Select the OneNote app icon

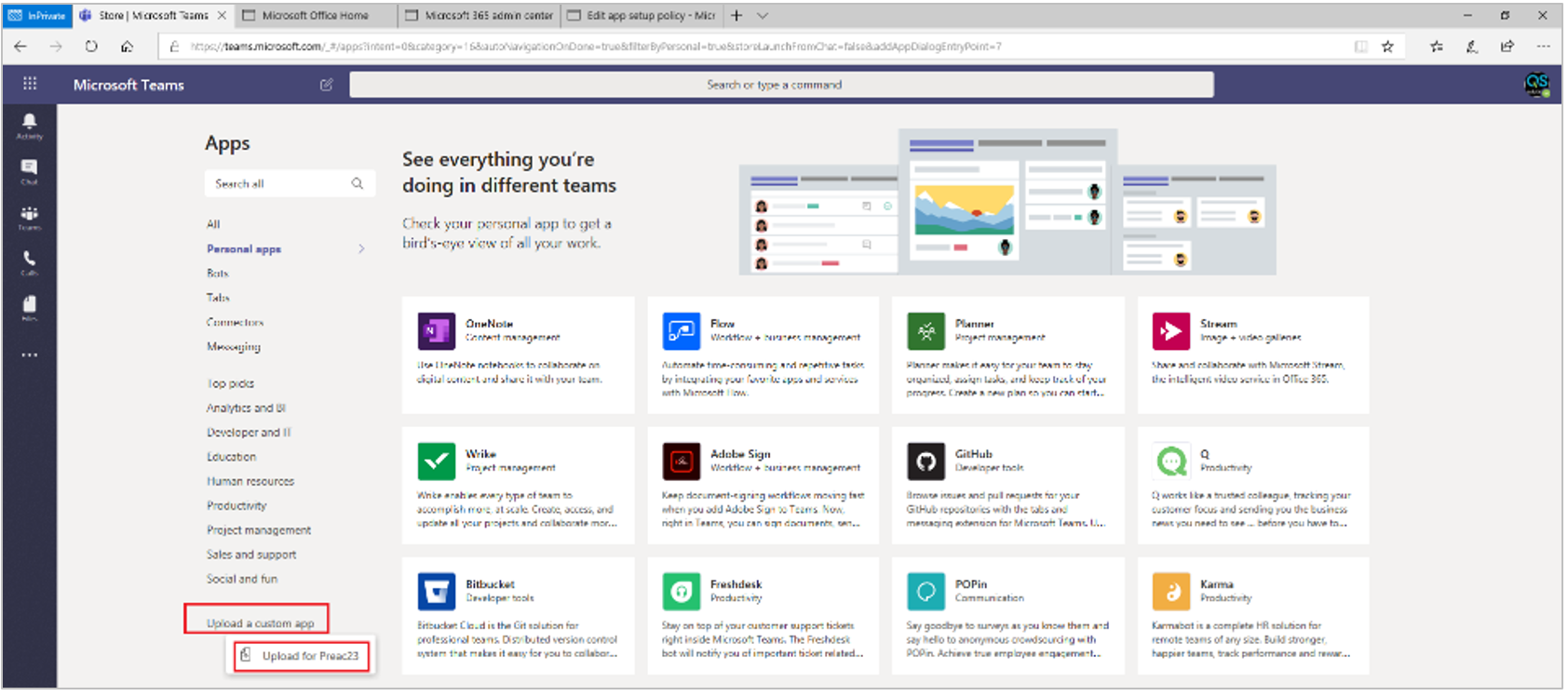coord(437,331)
